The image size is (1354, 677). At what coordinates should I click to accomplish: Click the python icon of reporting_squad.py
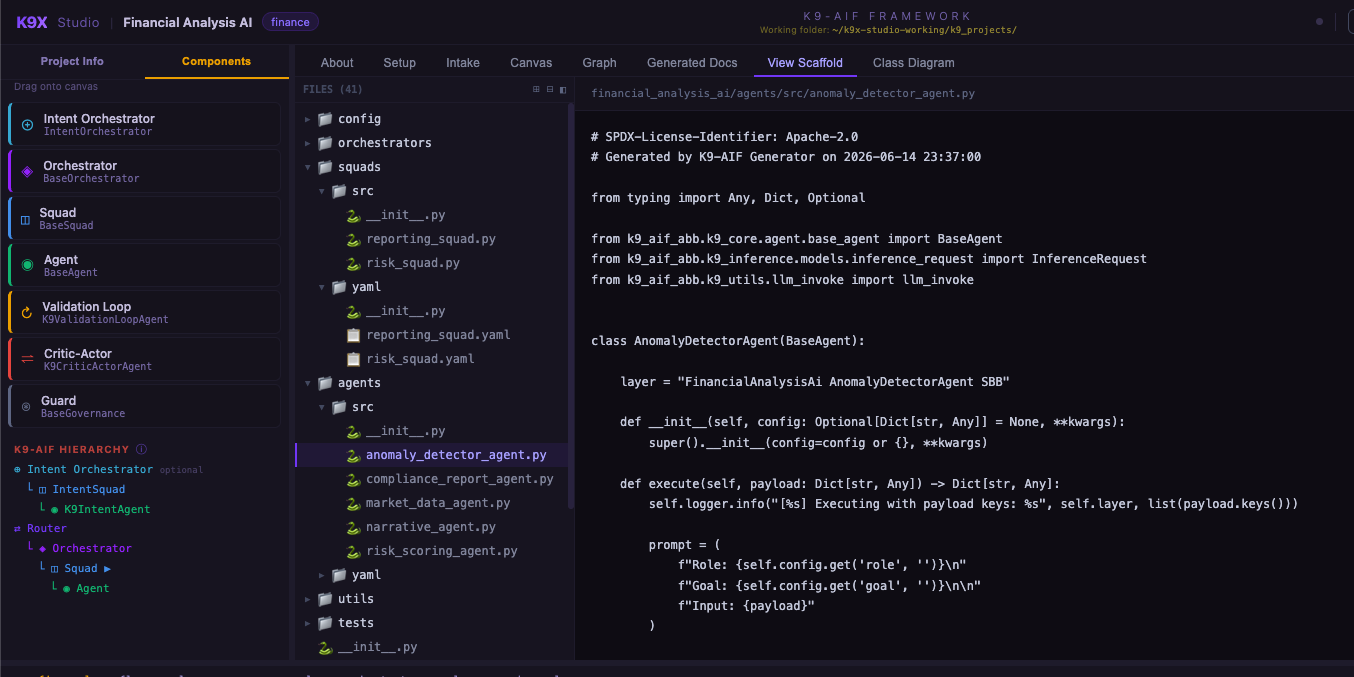(353, 239)
